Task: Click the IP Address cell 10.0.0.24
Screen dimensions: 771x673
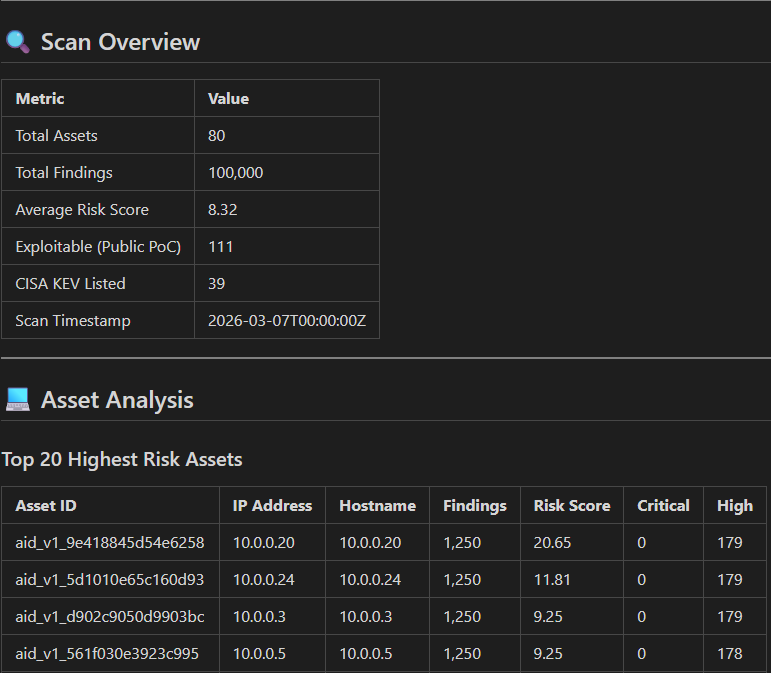Action: (264, 580)
